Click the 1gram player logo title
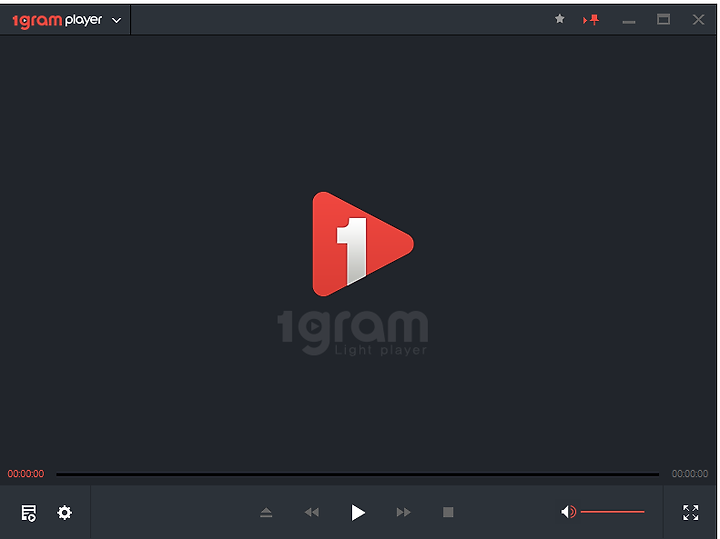 coord(57,20)
